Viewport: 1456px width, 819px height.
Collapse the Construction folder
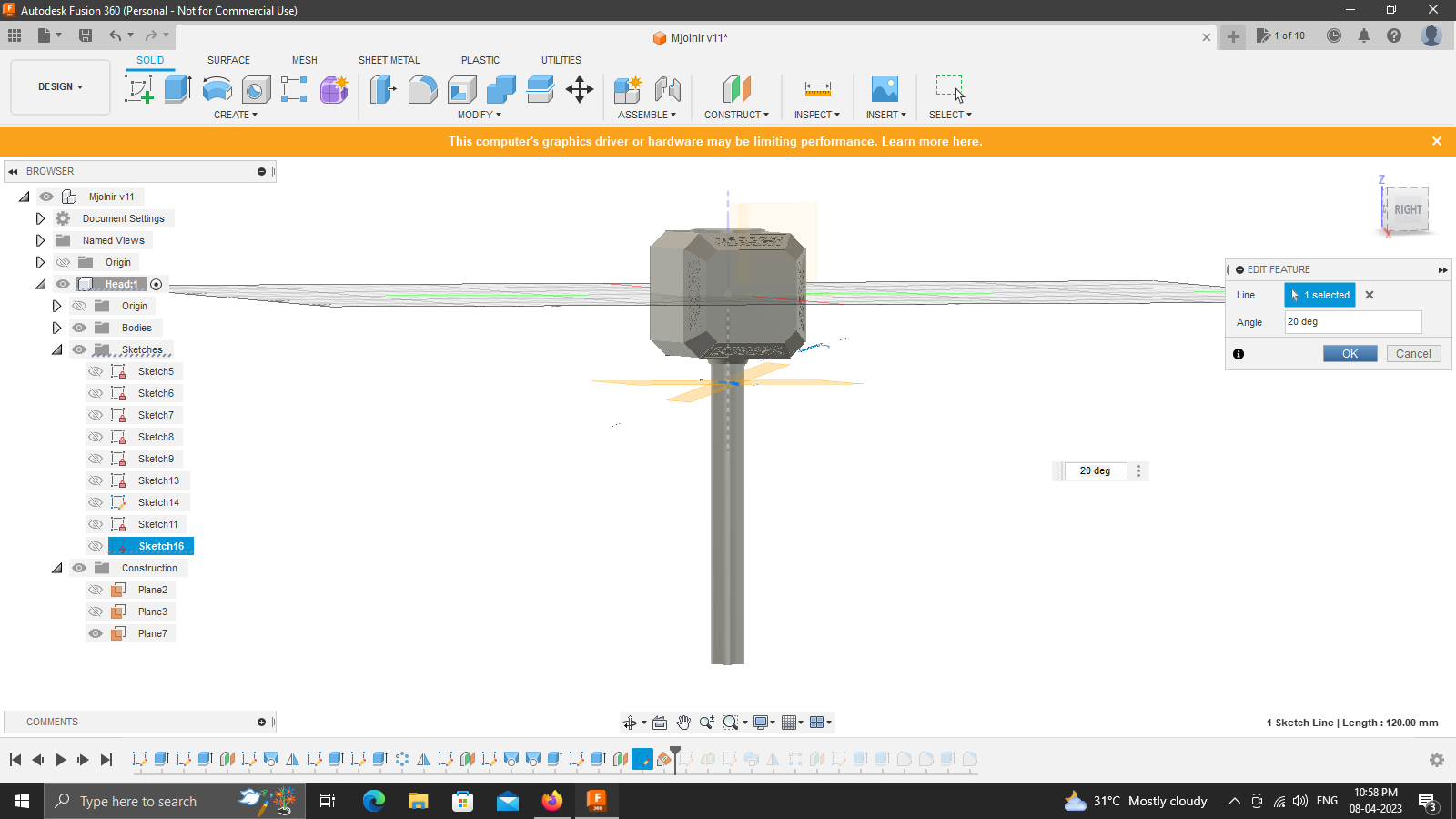tap(56, 568)
